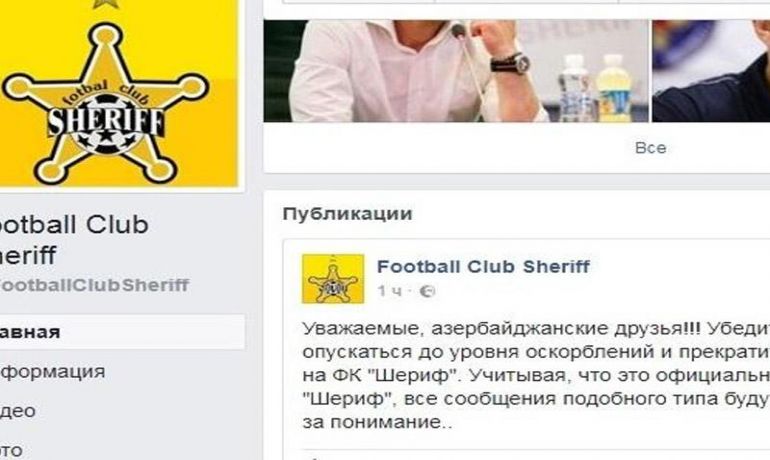770x460 pixels.
Task: Open the Главная tab in left sidebar
Action: tap(122, 332)
